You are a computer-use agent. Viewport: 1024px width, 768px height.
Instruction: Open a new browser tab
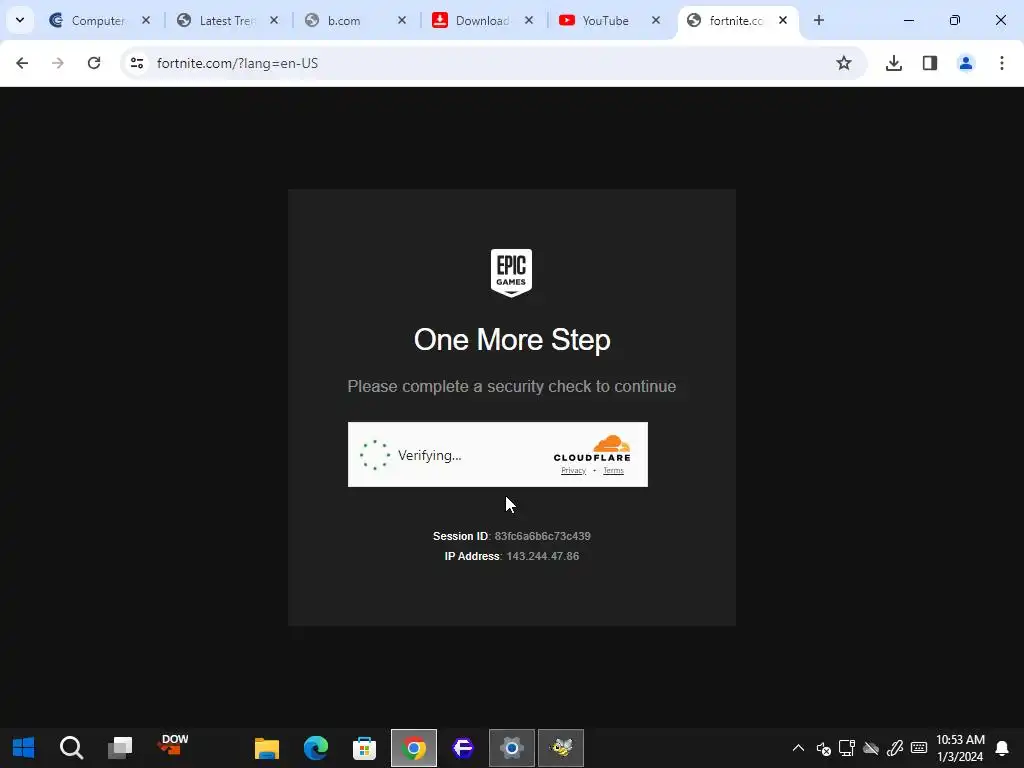[x=819, y=20]
